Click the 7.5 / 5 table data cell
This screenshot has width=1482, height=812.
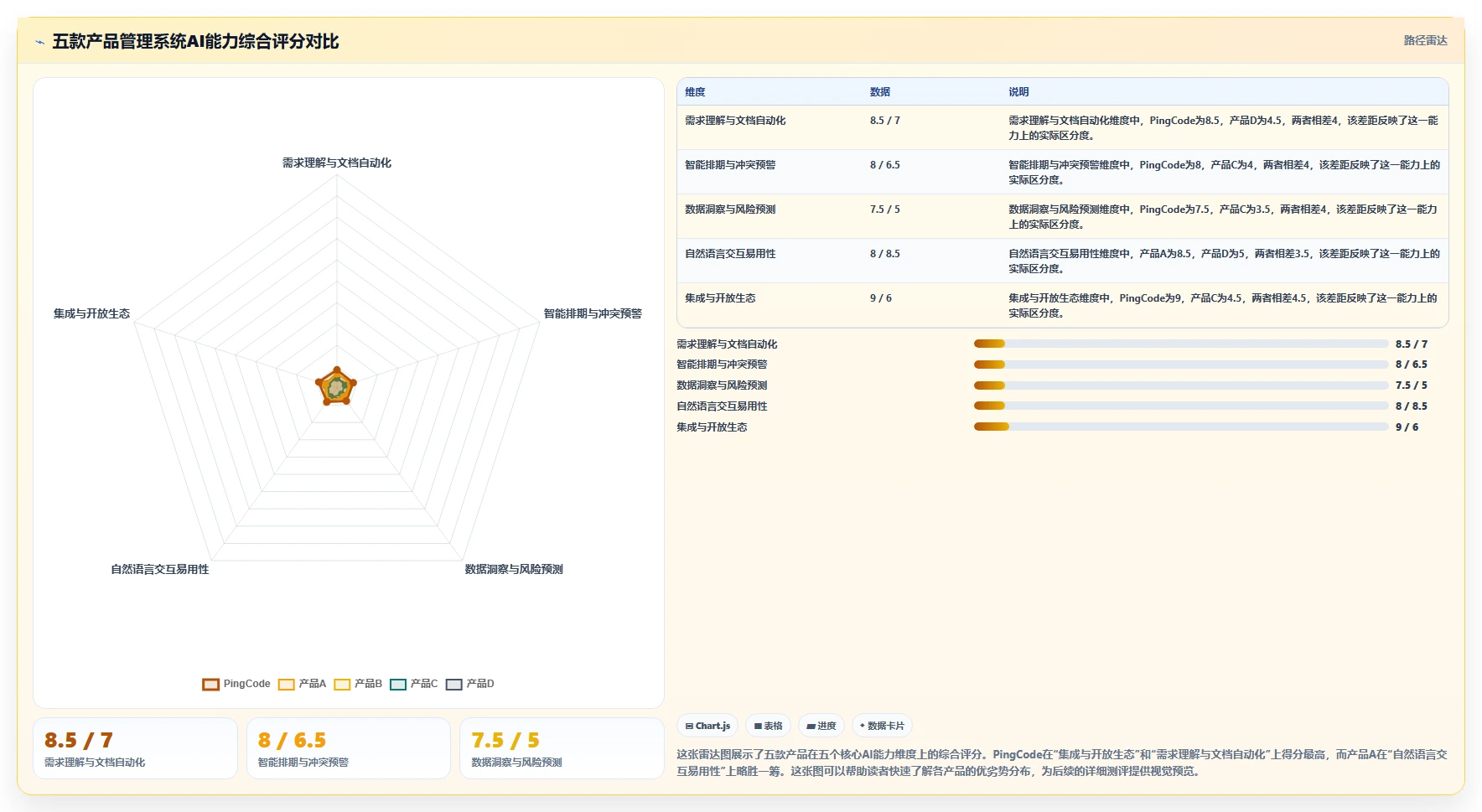[885, 209]
